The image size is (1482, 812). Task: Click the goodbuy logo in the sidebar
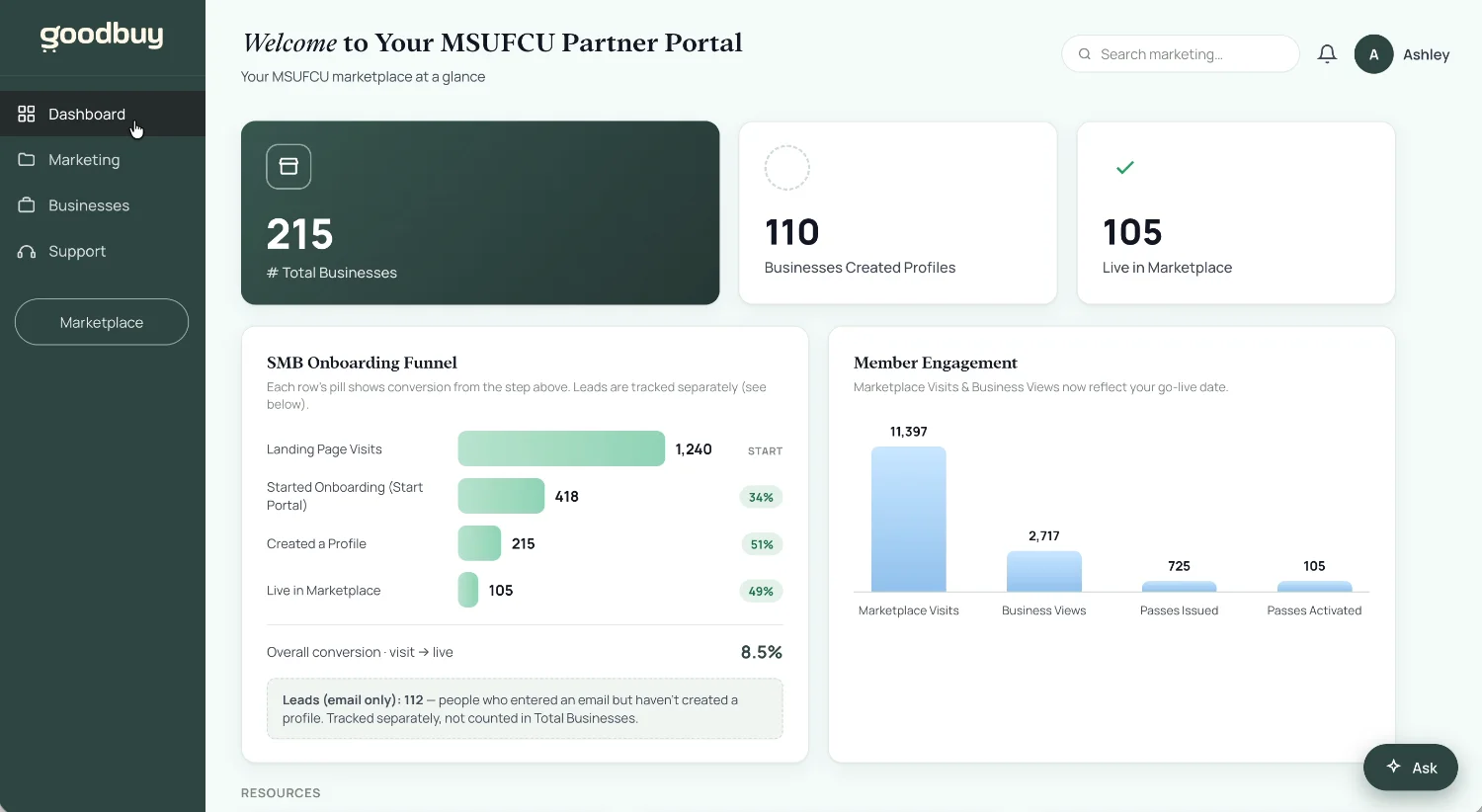(x=102, y=37)
